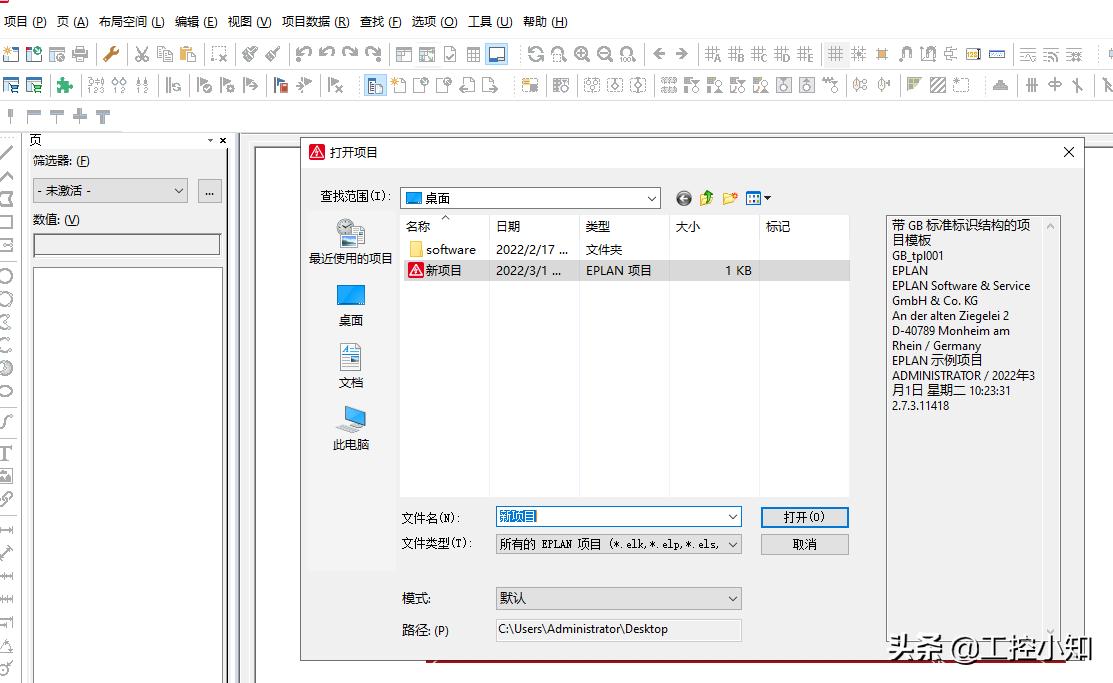Close the 页 navigator panel
Screen dimensions: 1113x683
pos(223,141)
